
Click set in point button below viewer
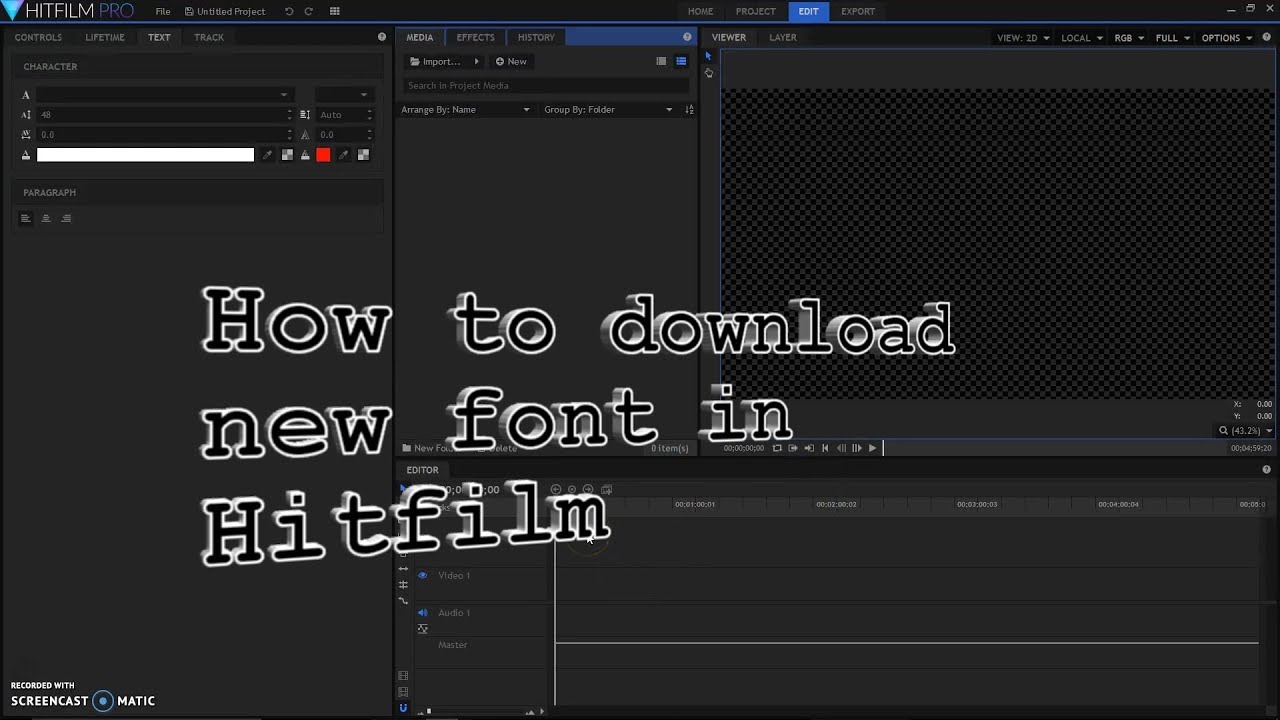[x=793, y=448]
